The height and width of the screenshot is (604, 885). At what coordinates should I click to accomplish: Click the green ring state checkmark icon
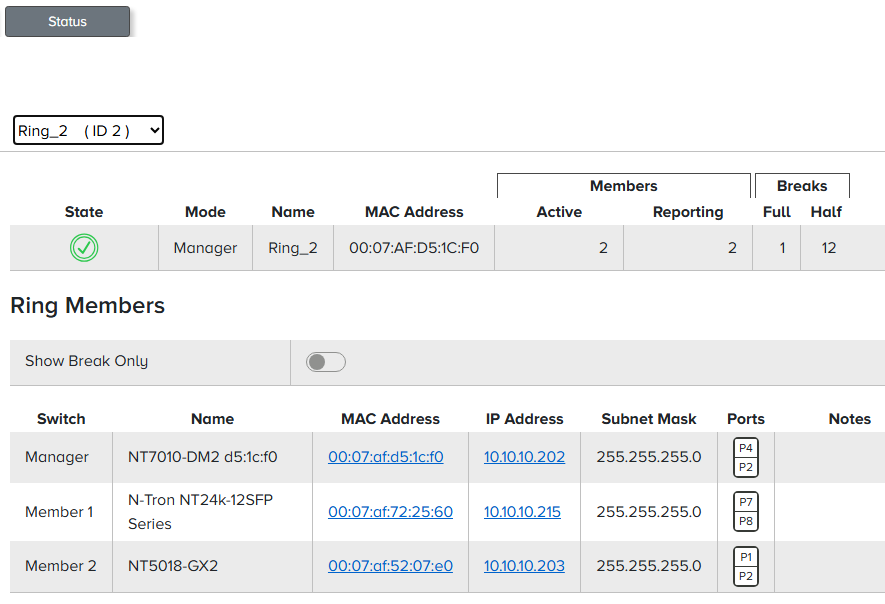point(84,248)
